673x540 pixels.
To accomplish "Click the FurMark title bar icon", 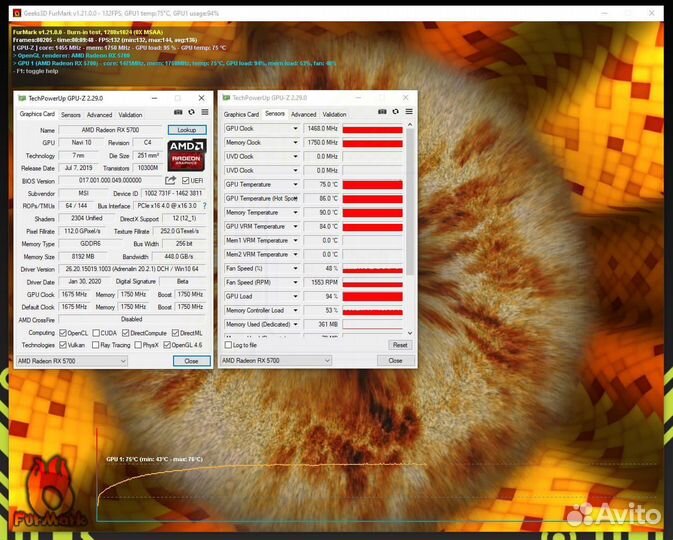I will click(16, 13).
